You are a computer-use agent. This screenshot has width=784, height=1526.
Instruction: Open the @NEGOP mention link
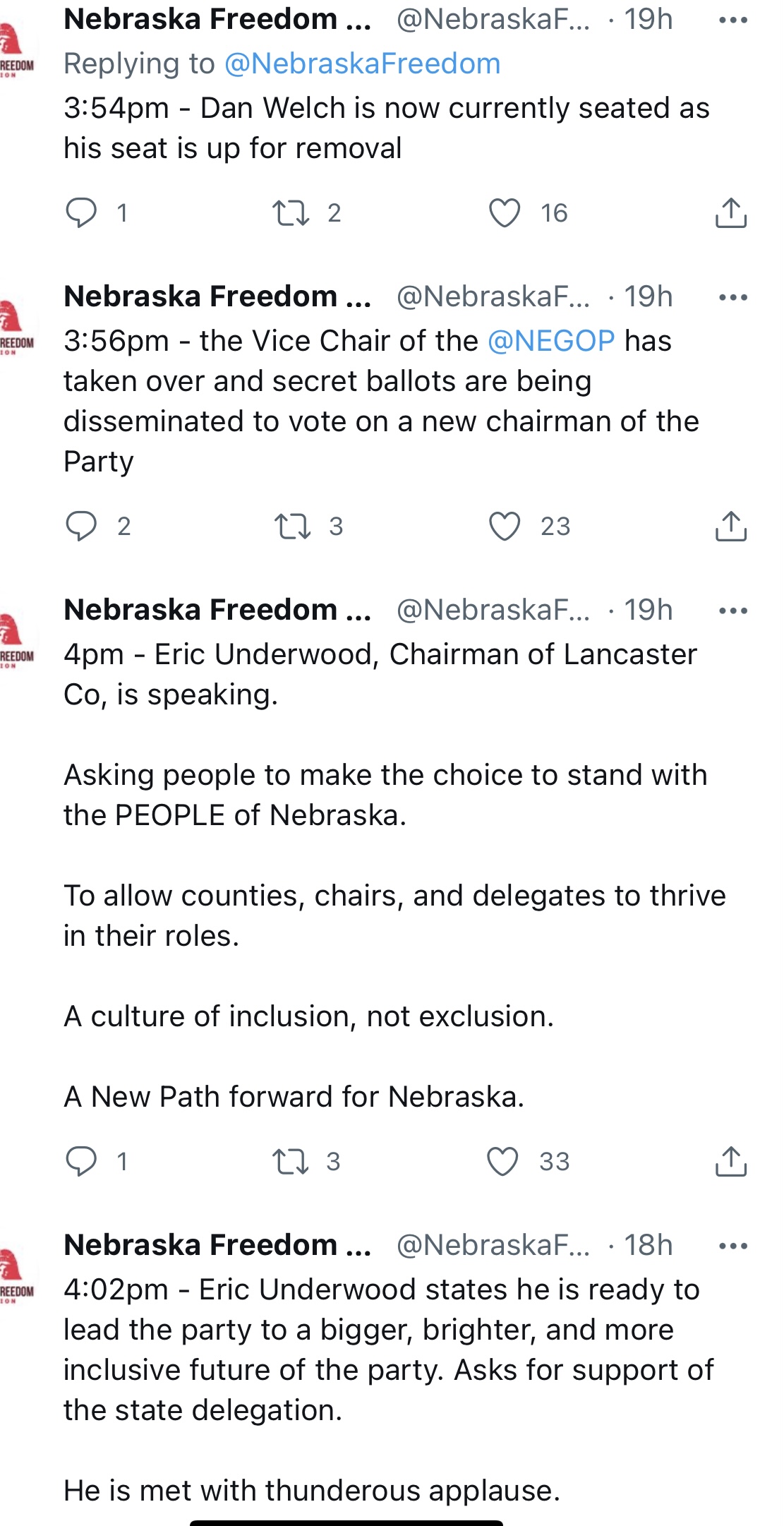551,341
